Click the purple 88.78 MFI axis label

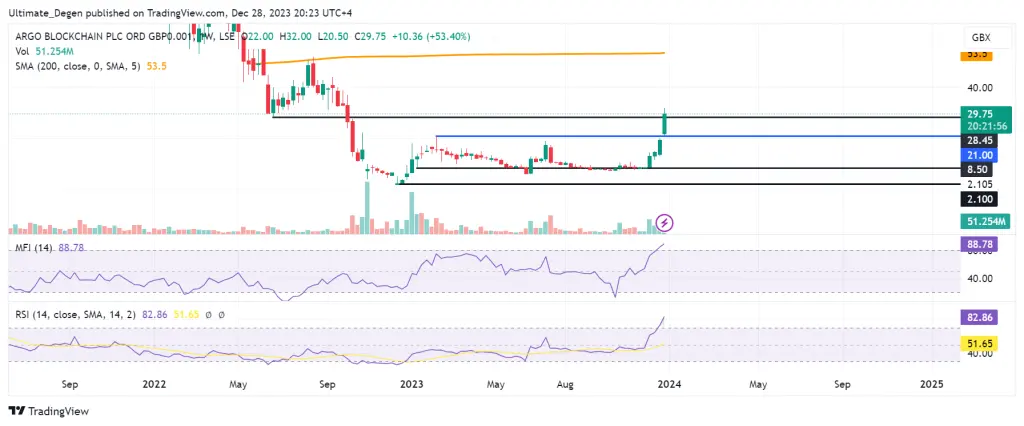(x=978, y=244)
